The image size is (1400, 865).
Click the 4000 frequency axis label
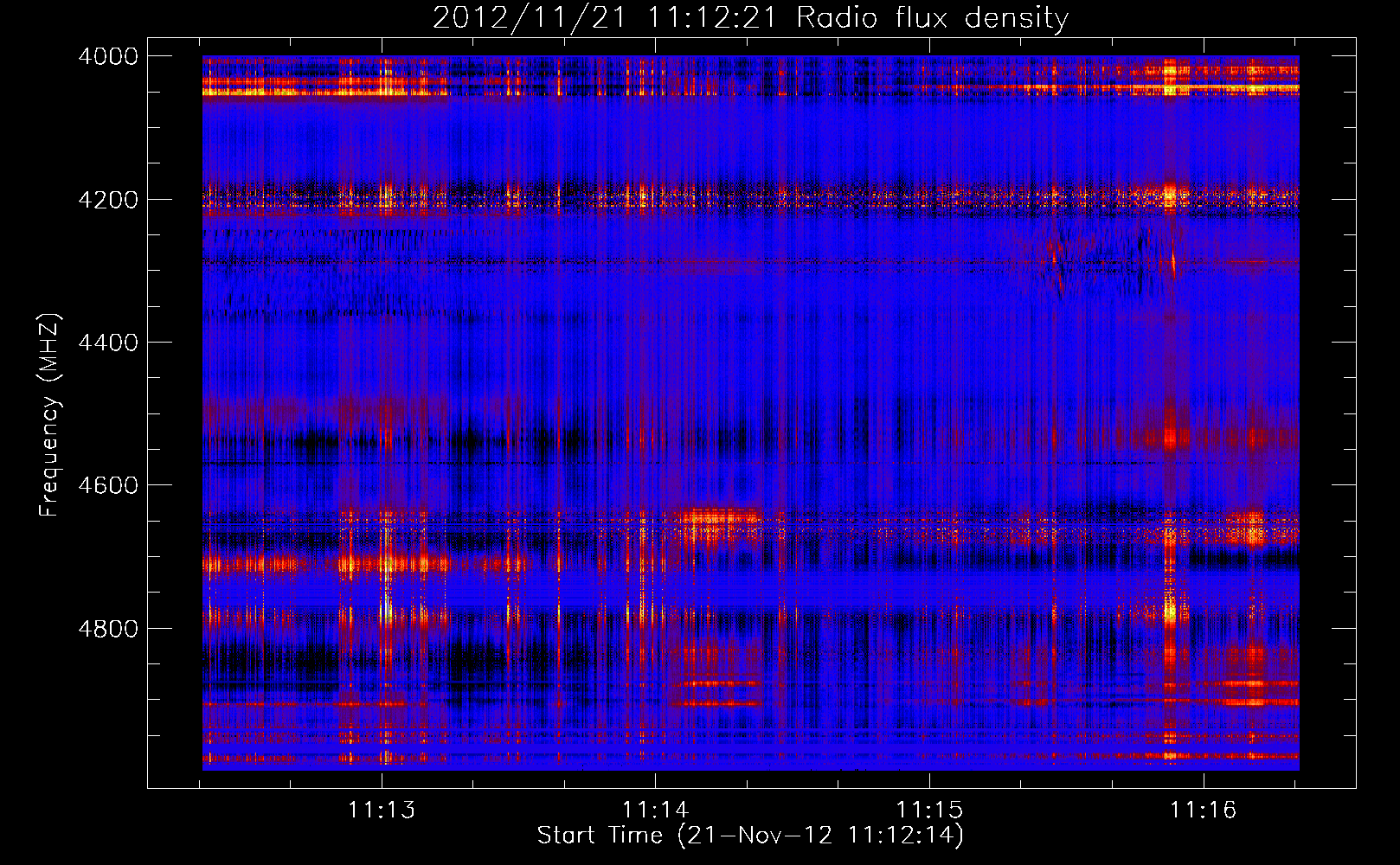pyautogui.click(x=108, y=56)
